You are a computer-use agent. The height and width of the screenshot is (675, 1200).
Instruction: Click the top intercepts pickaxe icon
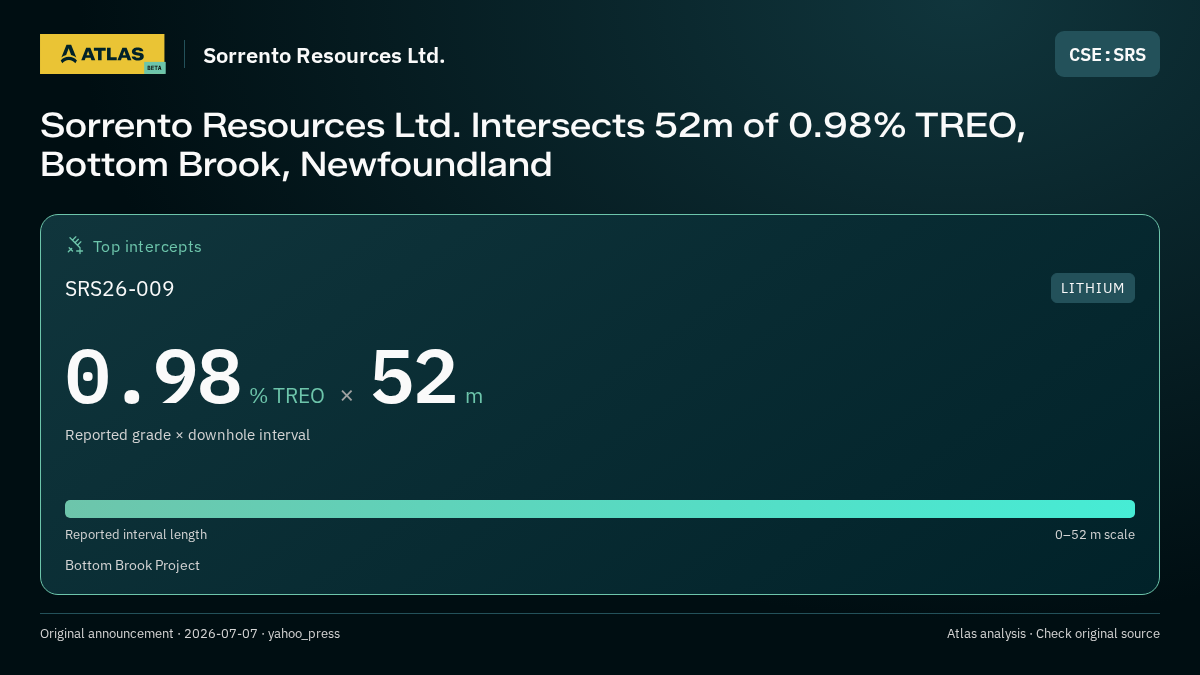(x=75, y=245)
